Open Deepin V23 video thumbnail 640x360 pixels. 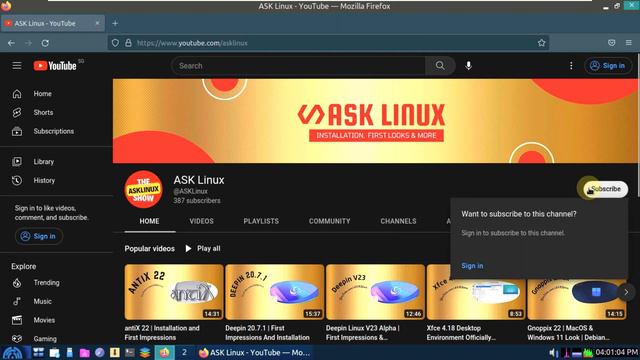pos(376,292)
